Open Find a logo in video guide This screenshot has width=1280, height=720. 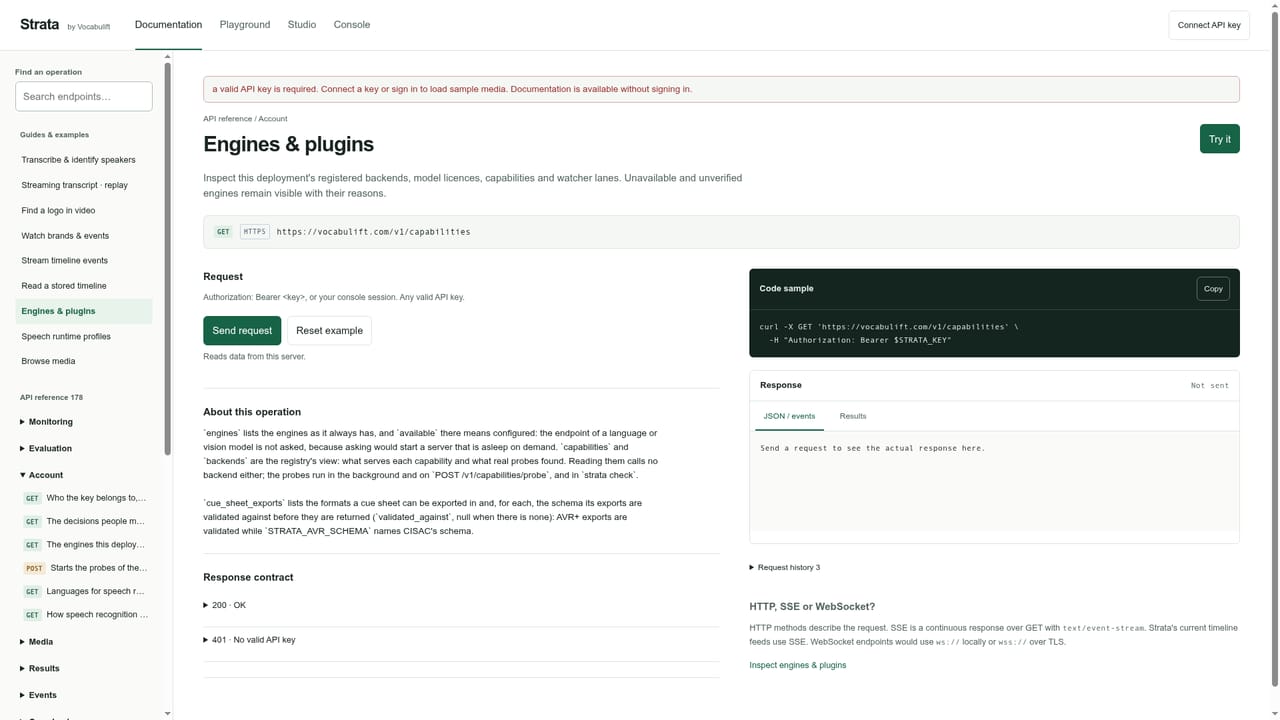pyautogui.click(x=84, y=210)
